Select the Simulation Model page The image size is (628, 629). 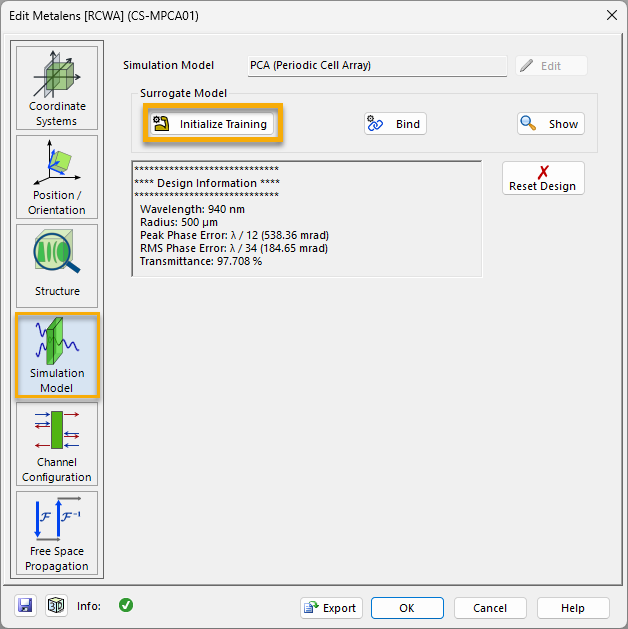(57, 355)
